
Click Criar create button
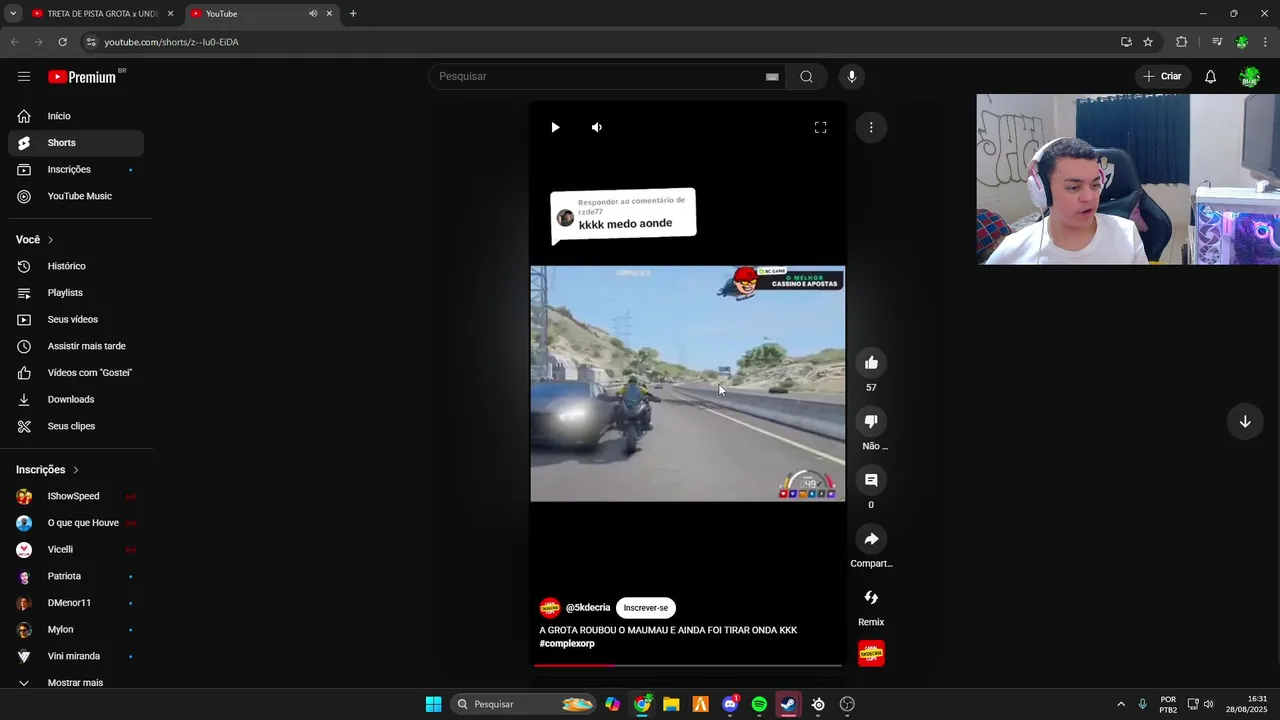click(1162, 77)
